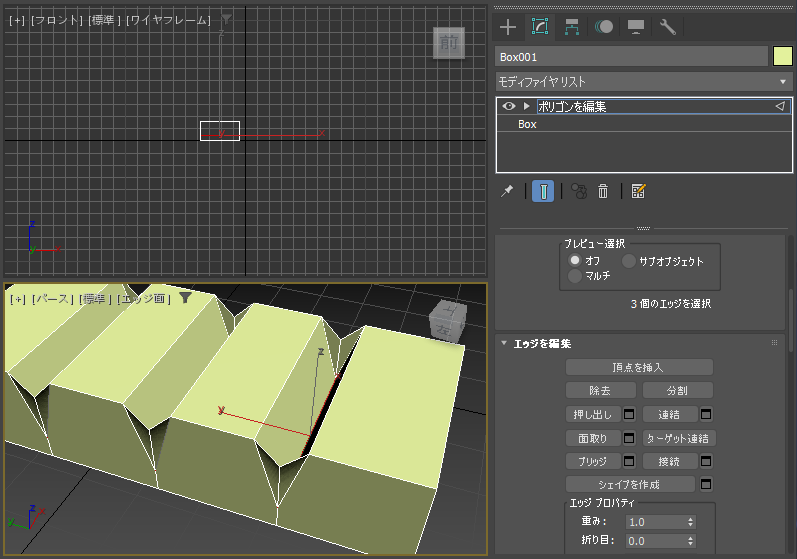Open settings box next to 連結
Viewport: 797px width, 559px height.
tap(706, 414)
